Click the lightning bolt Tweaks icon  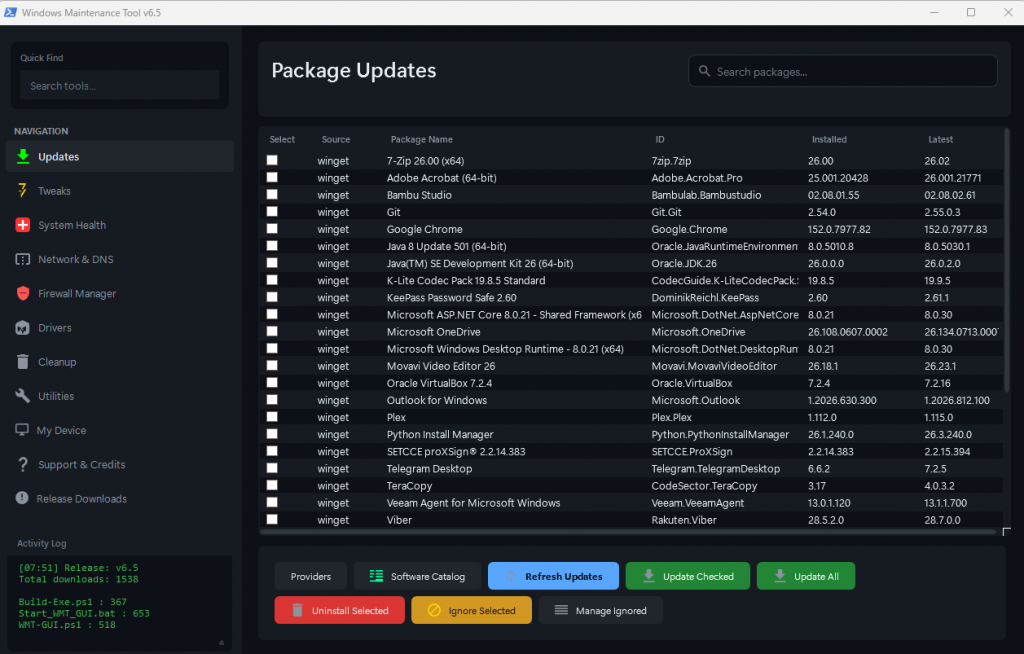coord(23,190)
